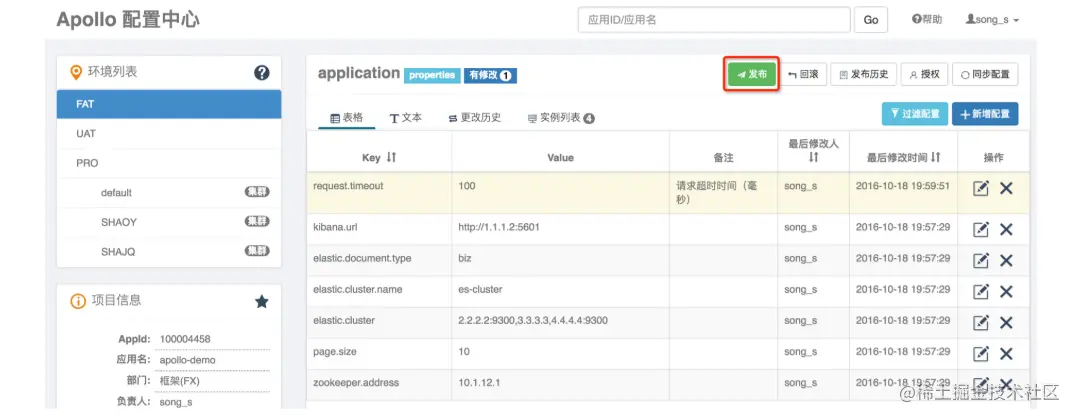This screenshot has width=1074, height=417.
Task: Click the AppId value 100004458
Action: click(185, 339)
